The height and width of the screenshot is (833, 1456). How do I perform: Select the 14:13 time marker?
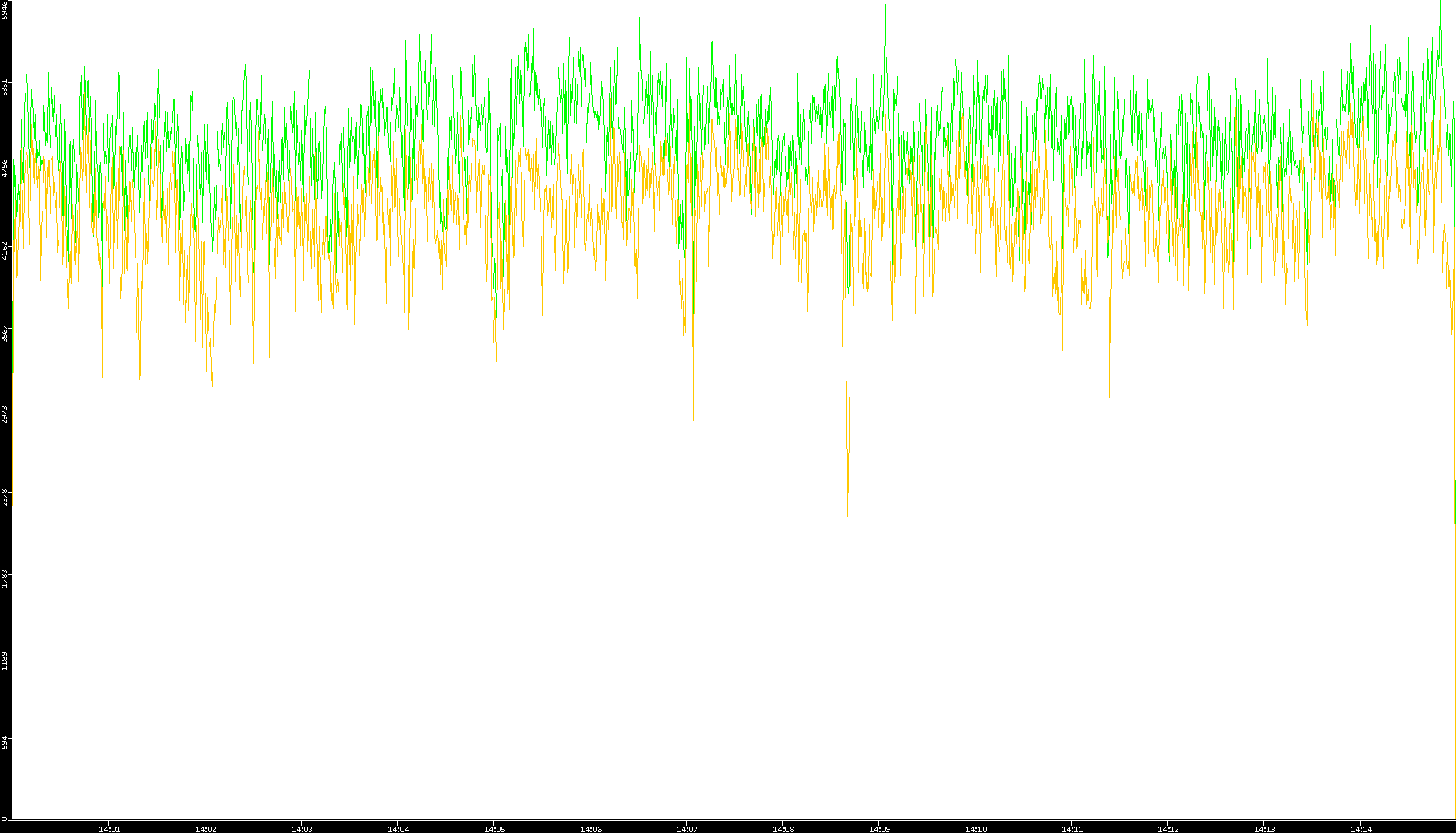pos(1264,829)
